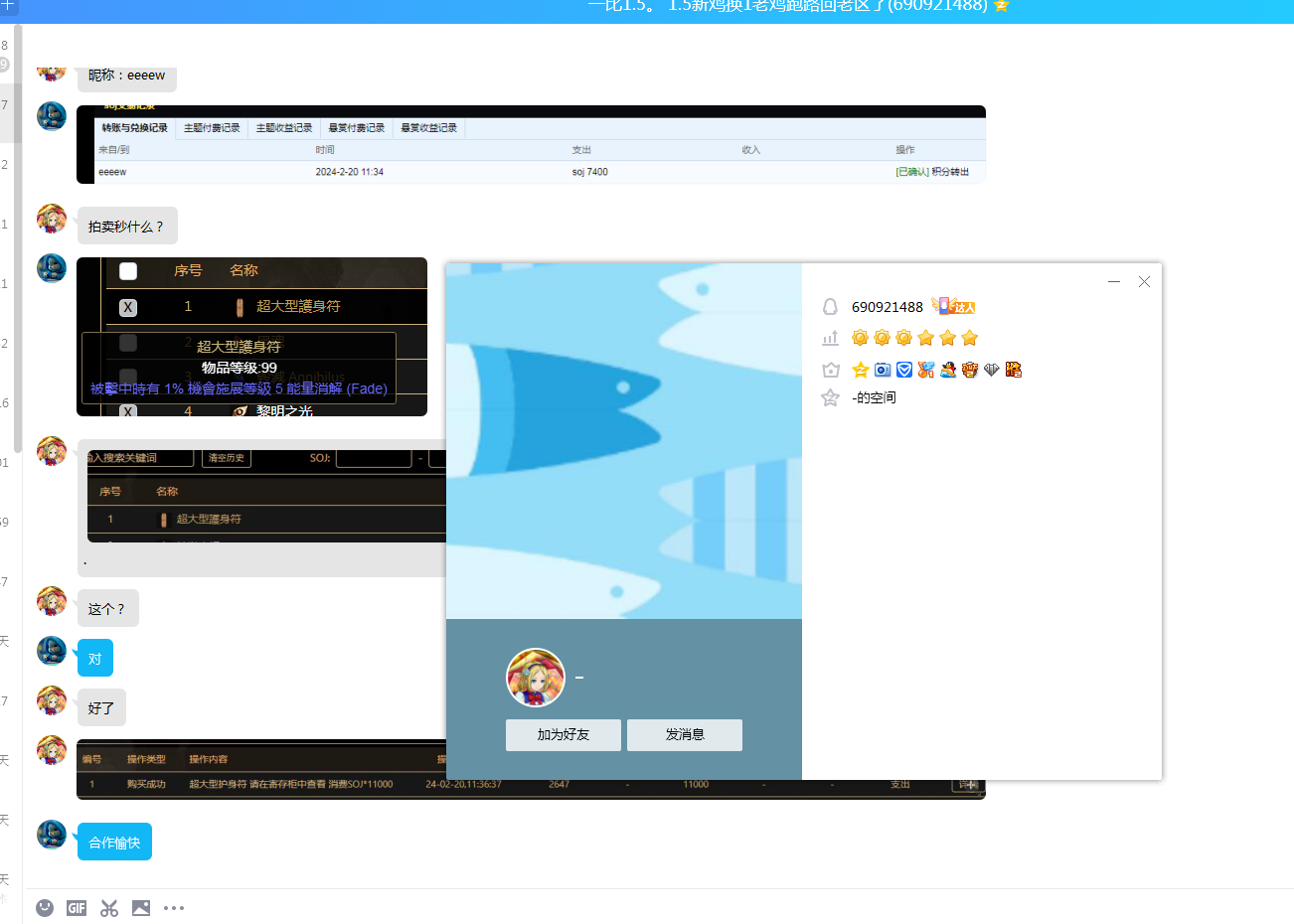The image size is (1294, 924).
Task: Click the scissors screenshot tool
Action: (x=109, y=908)
